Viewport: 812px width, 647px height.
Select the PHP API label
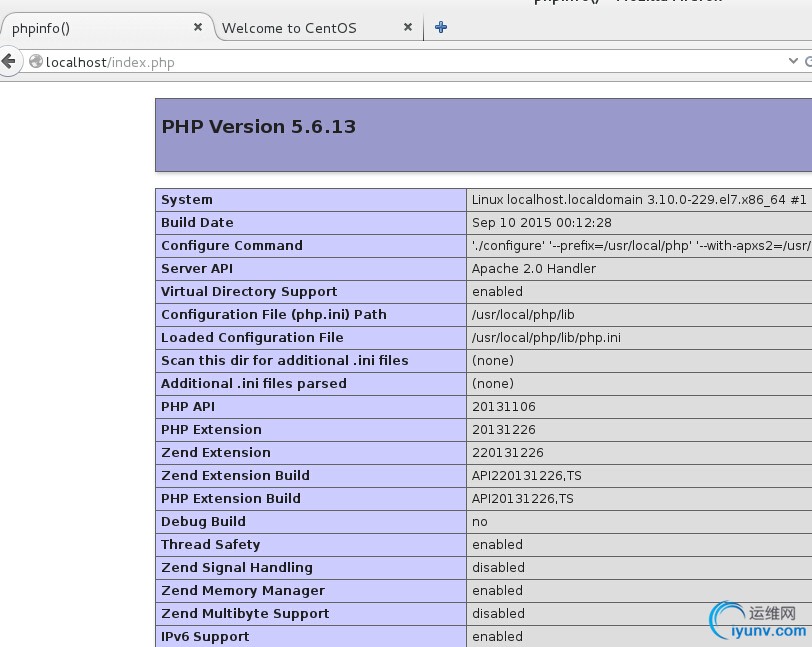click(188, 407)
